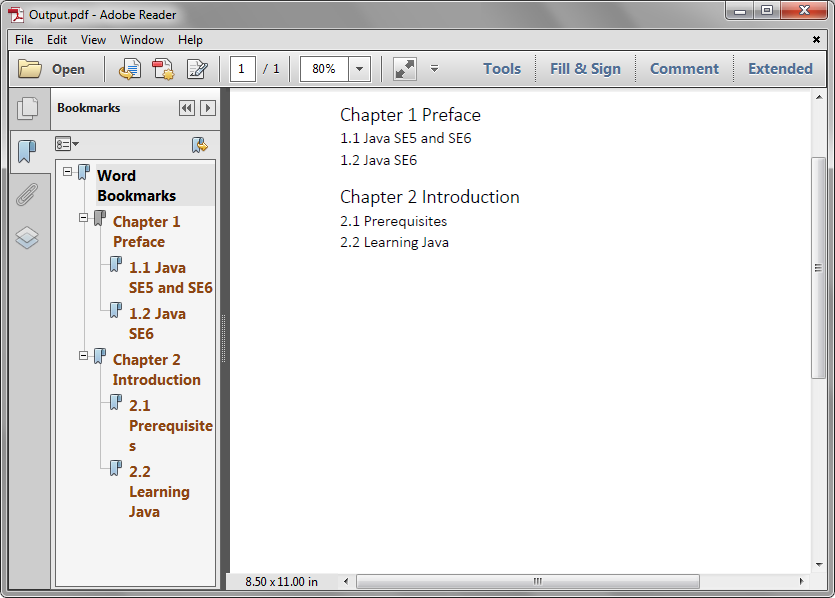Click the bookmark icon beside 1.2 Java SE6

point(116,310)
